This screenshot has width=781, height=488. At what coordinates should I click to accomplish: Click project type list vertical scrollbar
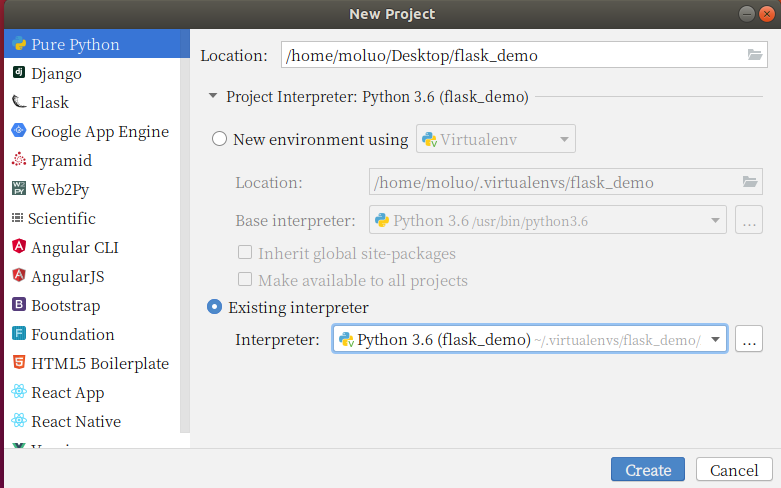click(185, 231)
